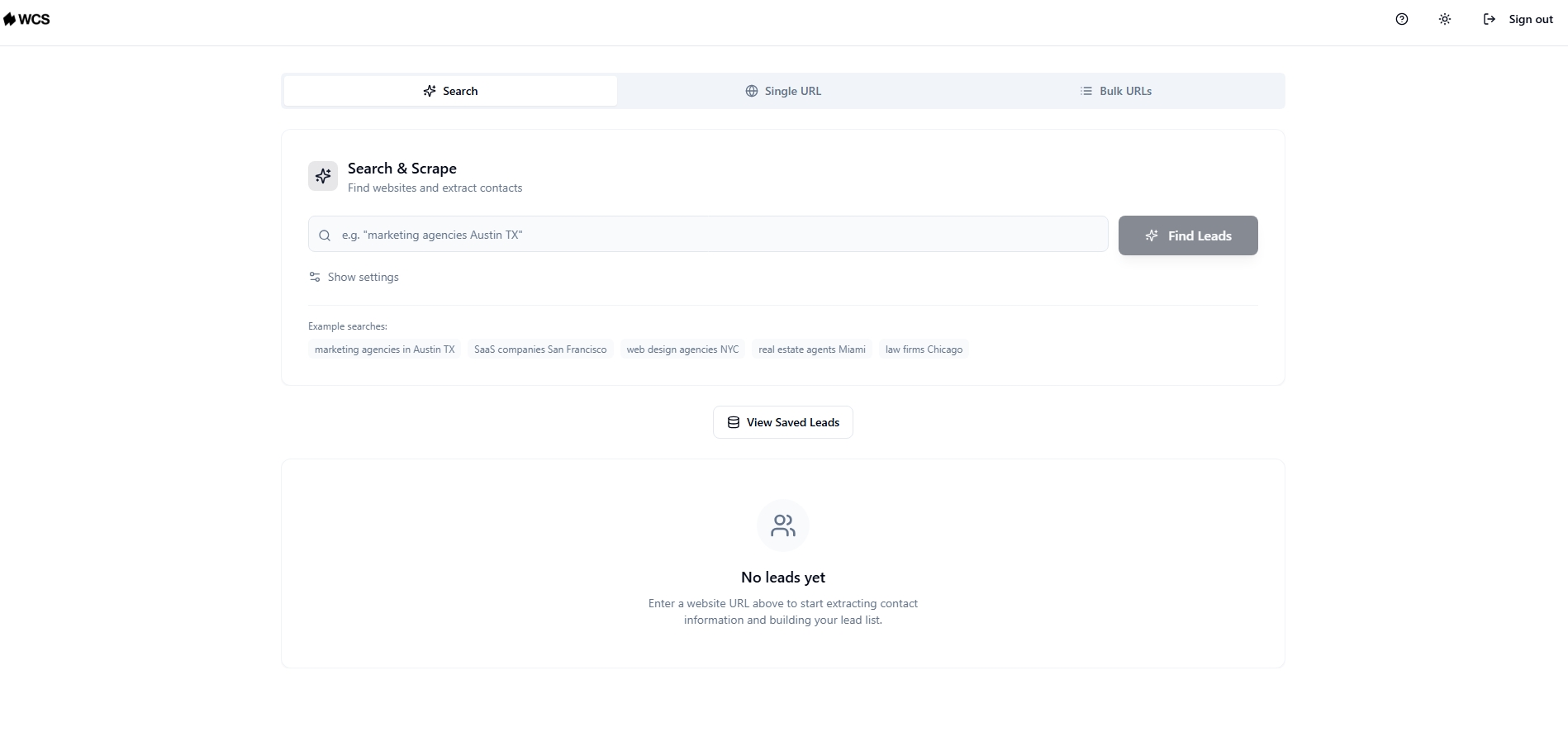
Task: Switch to the Single URL tab
Action: (x=783, y=91)
